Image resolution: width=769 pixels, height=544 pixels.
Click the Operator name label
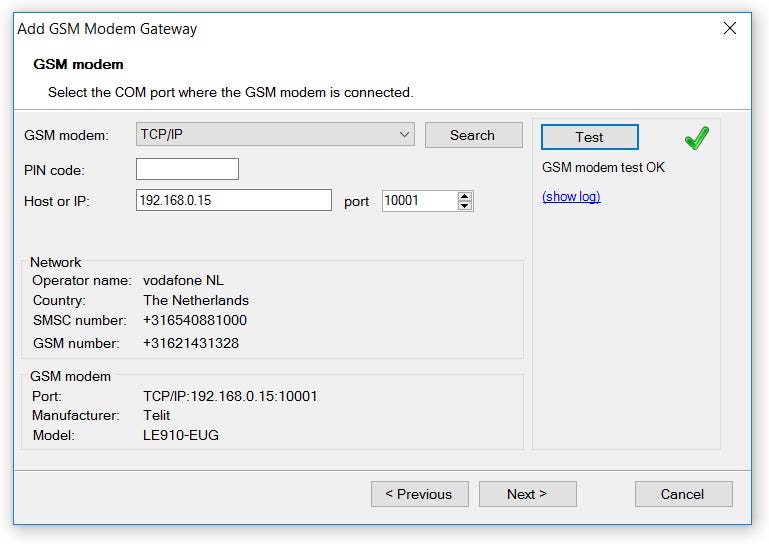[x=82, y=281]
